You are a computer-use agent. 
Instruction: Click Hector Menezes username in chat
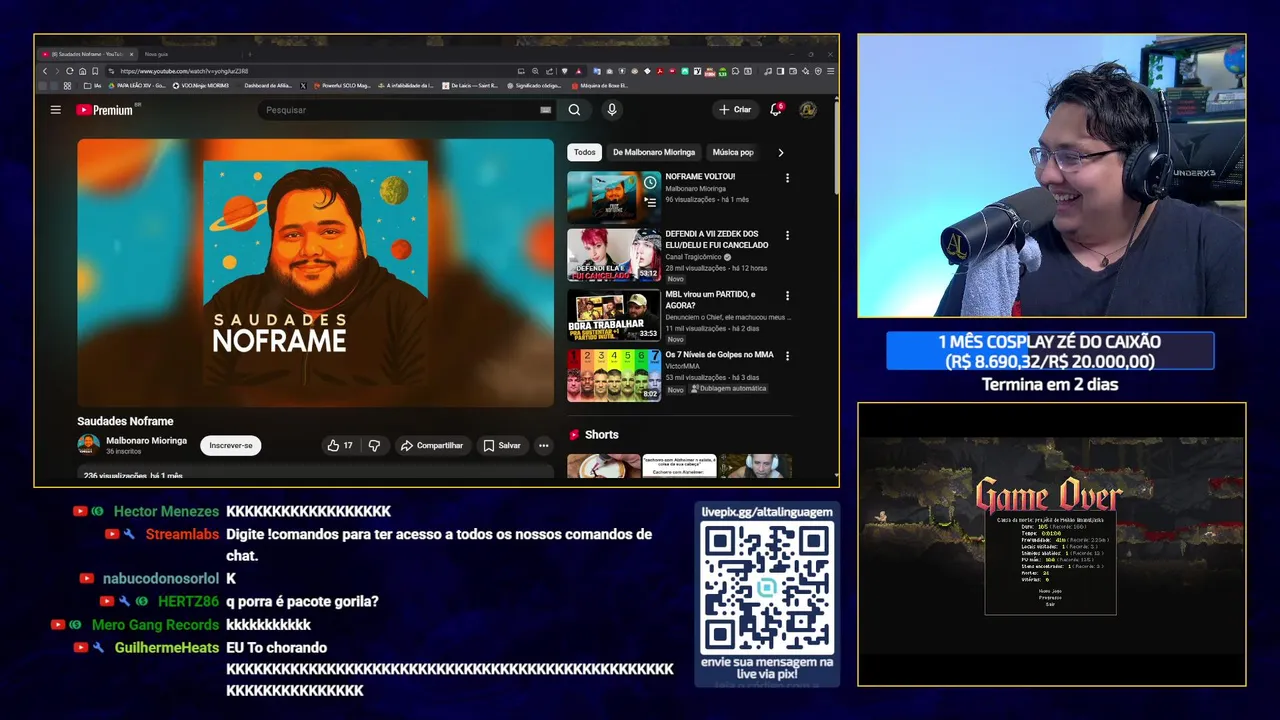(166, 511)
